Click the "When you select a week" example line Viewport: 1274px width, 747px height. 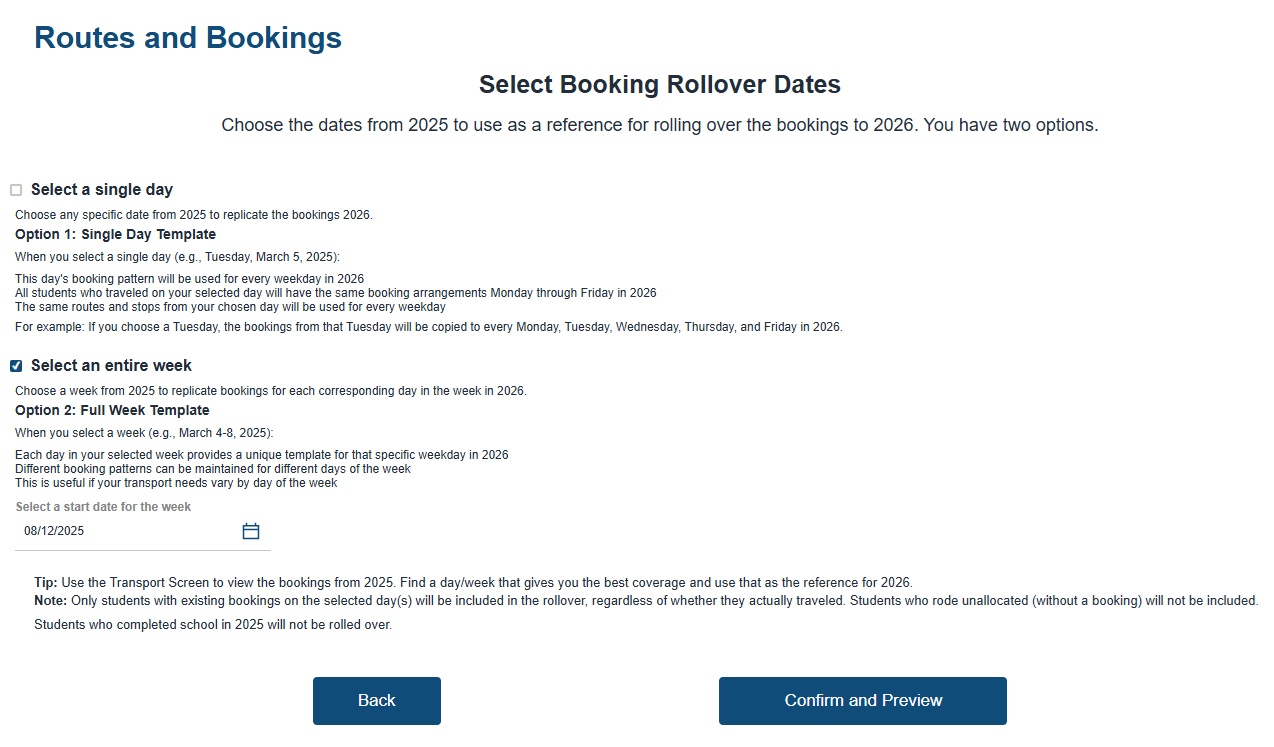coord(144,433)
